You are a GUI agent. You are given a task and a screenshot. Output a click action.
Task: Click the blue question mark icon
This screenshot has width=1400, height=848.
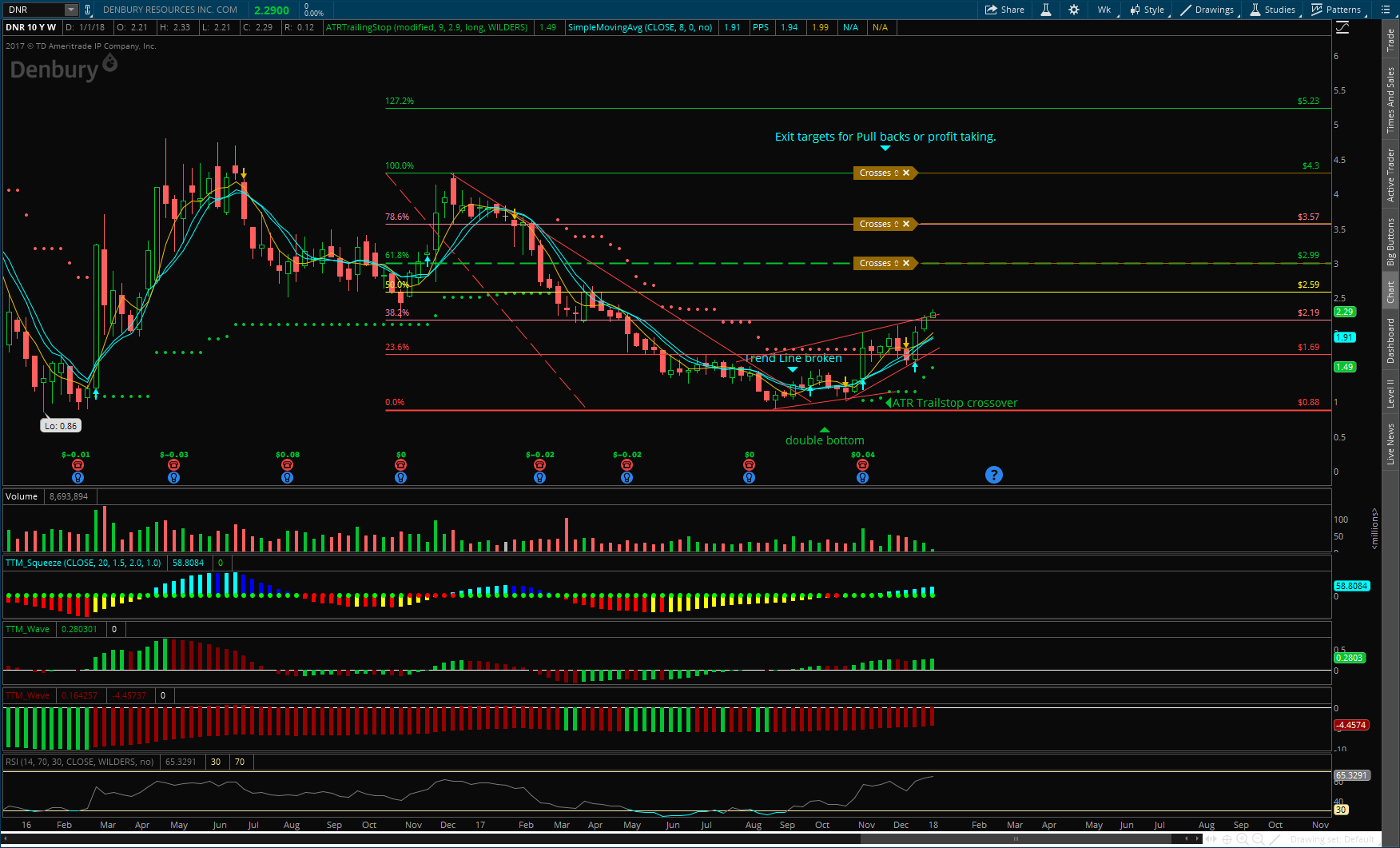point(994,475)
